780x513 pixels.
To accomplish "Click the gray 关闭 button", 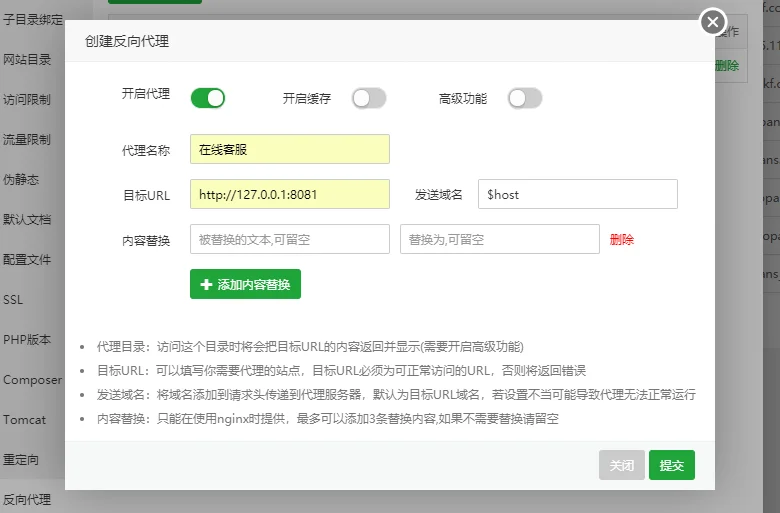I will point(622,465).
